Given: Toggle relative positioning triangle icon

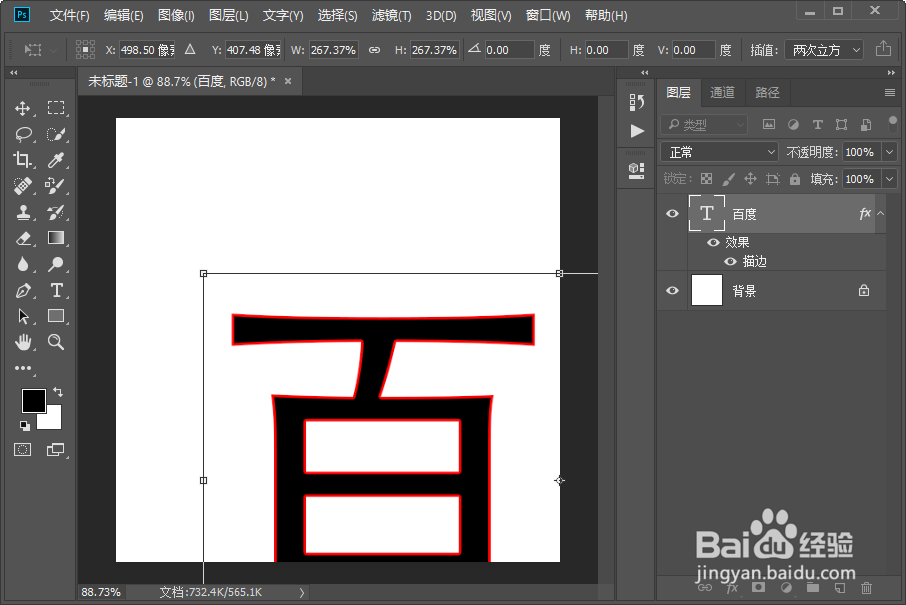Looking at the screenshot, I should pyautogui.click(x=190, y=50).
